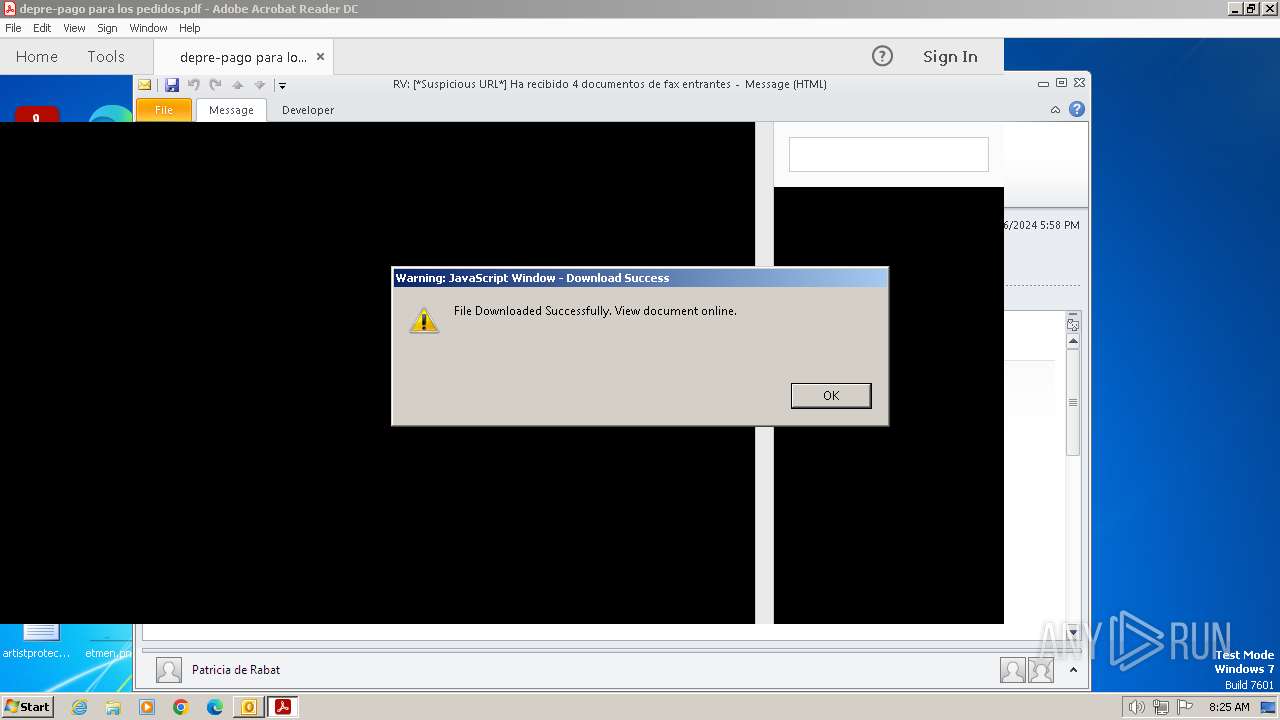Launch Google Chrome from taskbar
This screenshot has height=720, width=1280.
coord(181,707)
